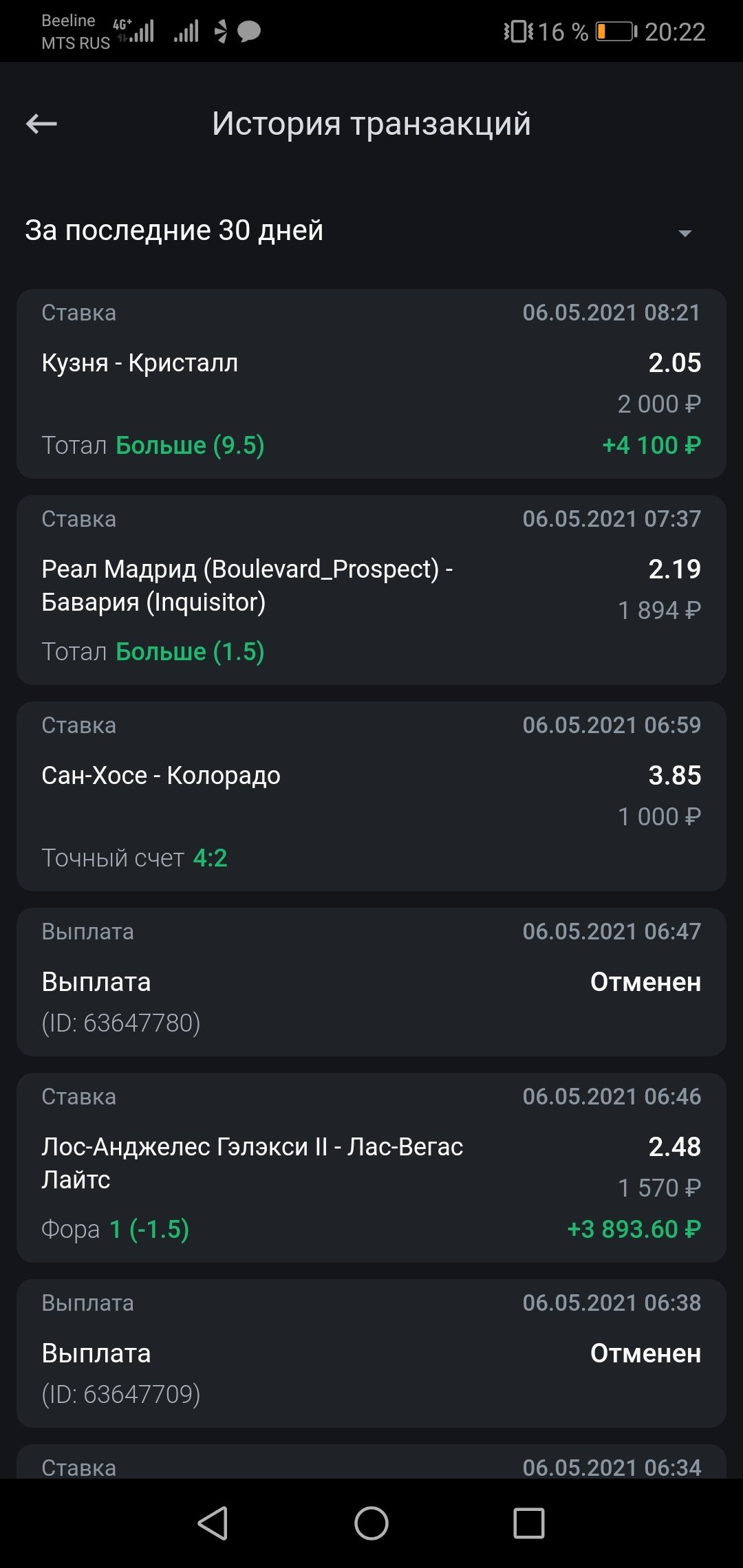Tap the battery icon in status bar
The width and height of the screenshot is (743, 1568).
tap(616, 32)
